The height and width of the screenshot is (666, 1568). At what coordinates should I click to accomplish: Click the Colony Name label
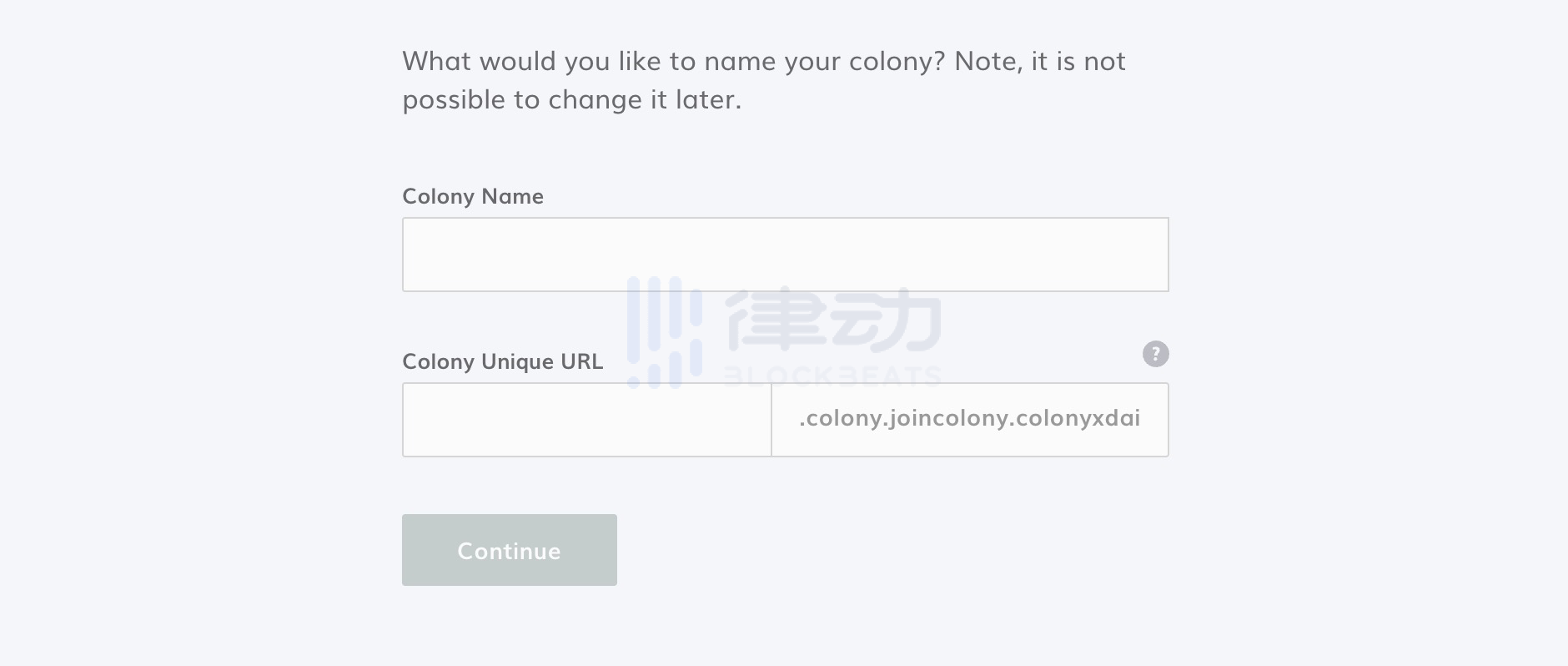(472, 196)
